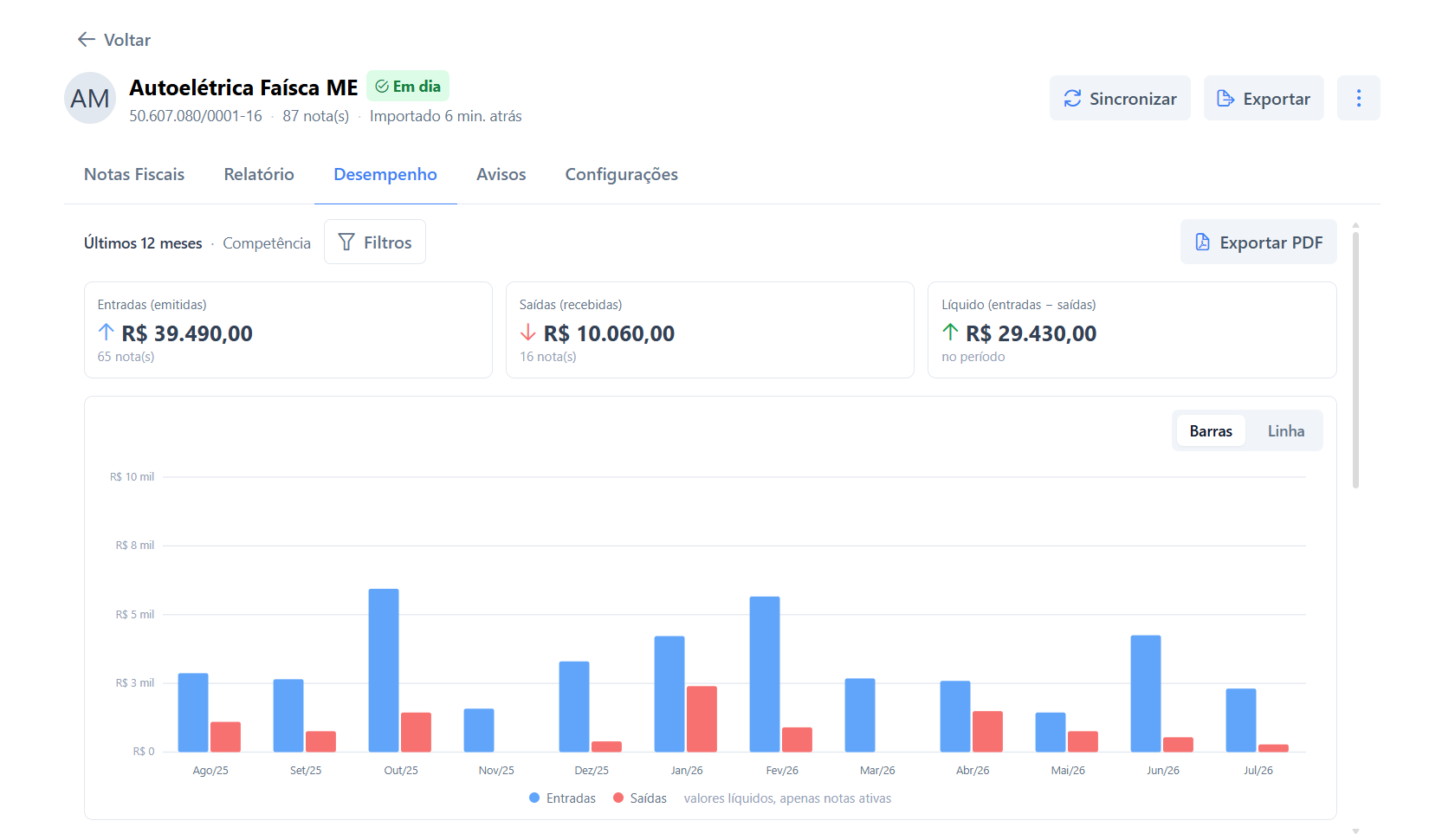This screenshot has height=840, width=1442.
Task: Export the report with Exportar PDF
Action: 1258,242
